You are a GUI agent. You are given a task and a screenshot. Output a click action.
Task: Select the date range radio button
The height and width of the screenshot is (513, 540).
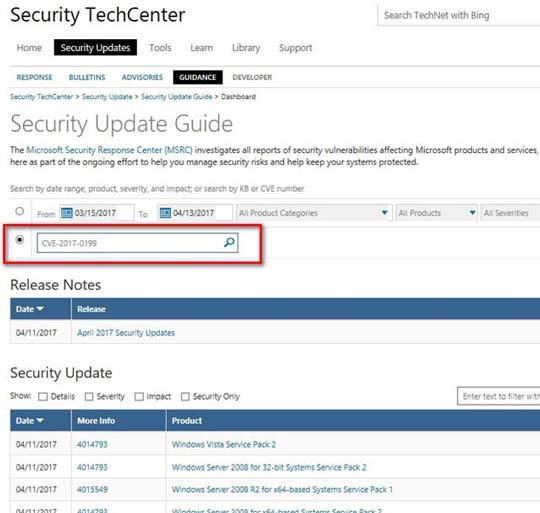(x=20, y=211)
